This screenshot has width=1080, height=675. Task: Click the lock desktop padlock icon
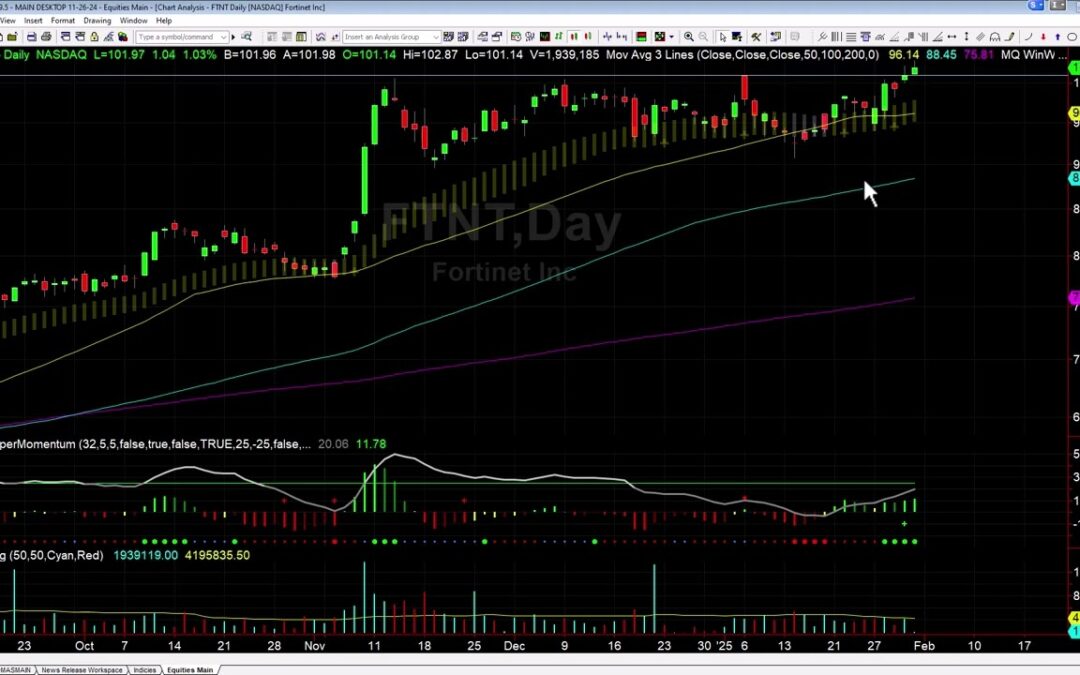95,37
